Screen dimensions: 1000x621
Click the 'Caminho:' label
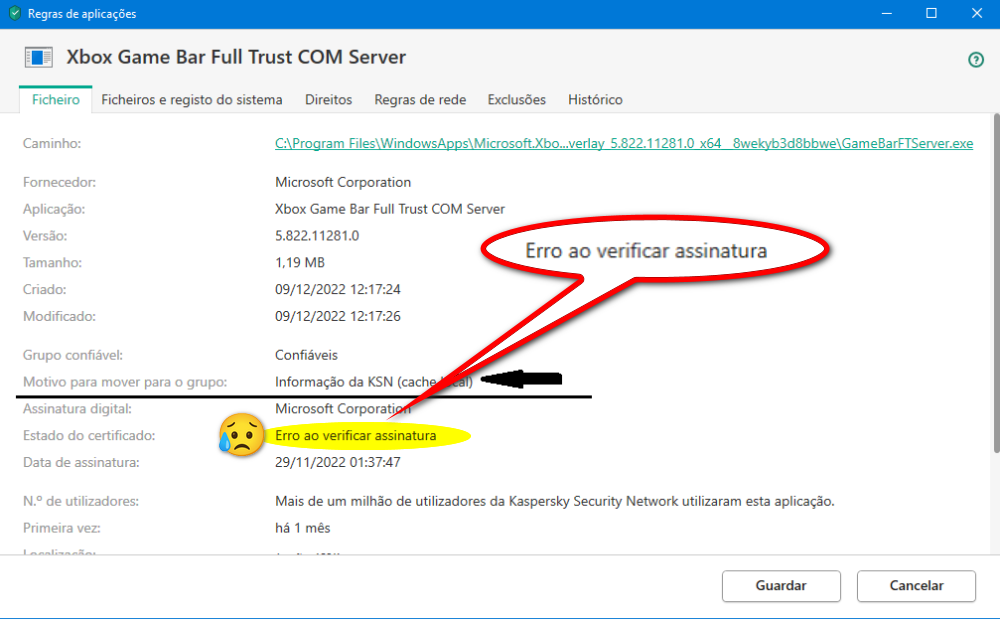click(x=52, y=143)
